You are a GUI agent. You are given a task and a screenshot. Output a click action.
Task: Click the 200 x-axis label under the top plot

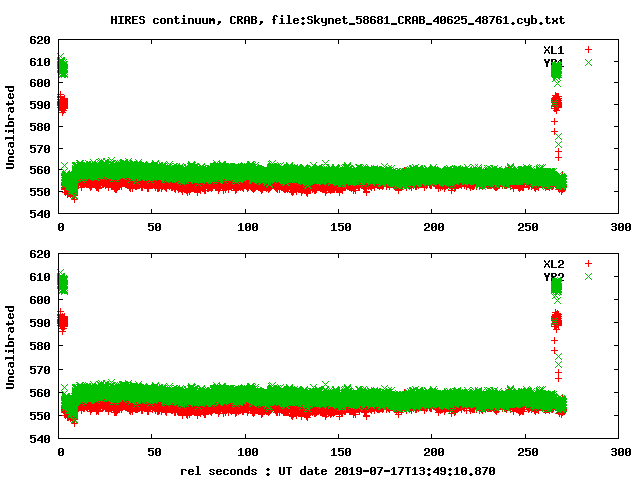(x=434, y=227)
